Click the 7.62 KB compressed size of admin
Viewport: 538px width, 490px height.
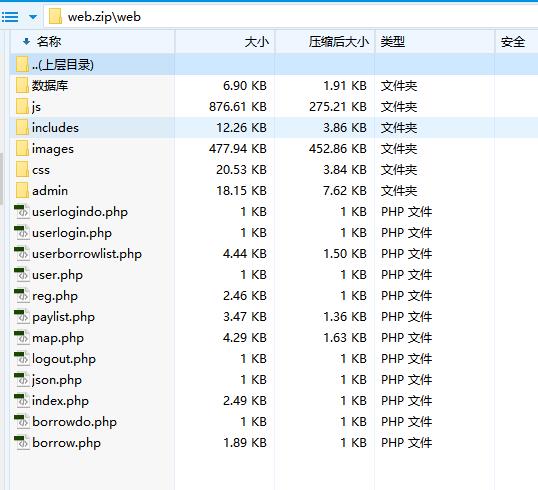click(345, 190)
